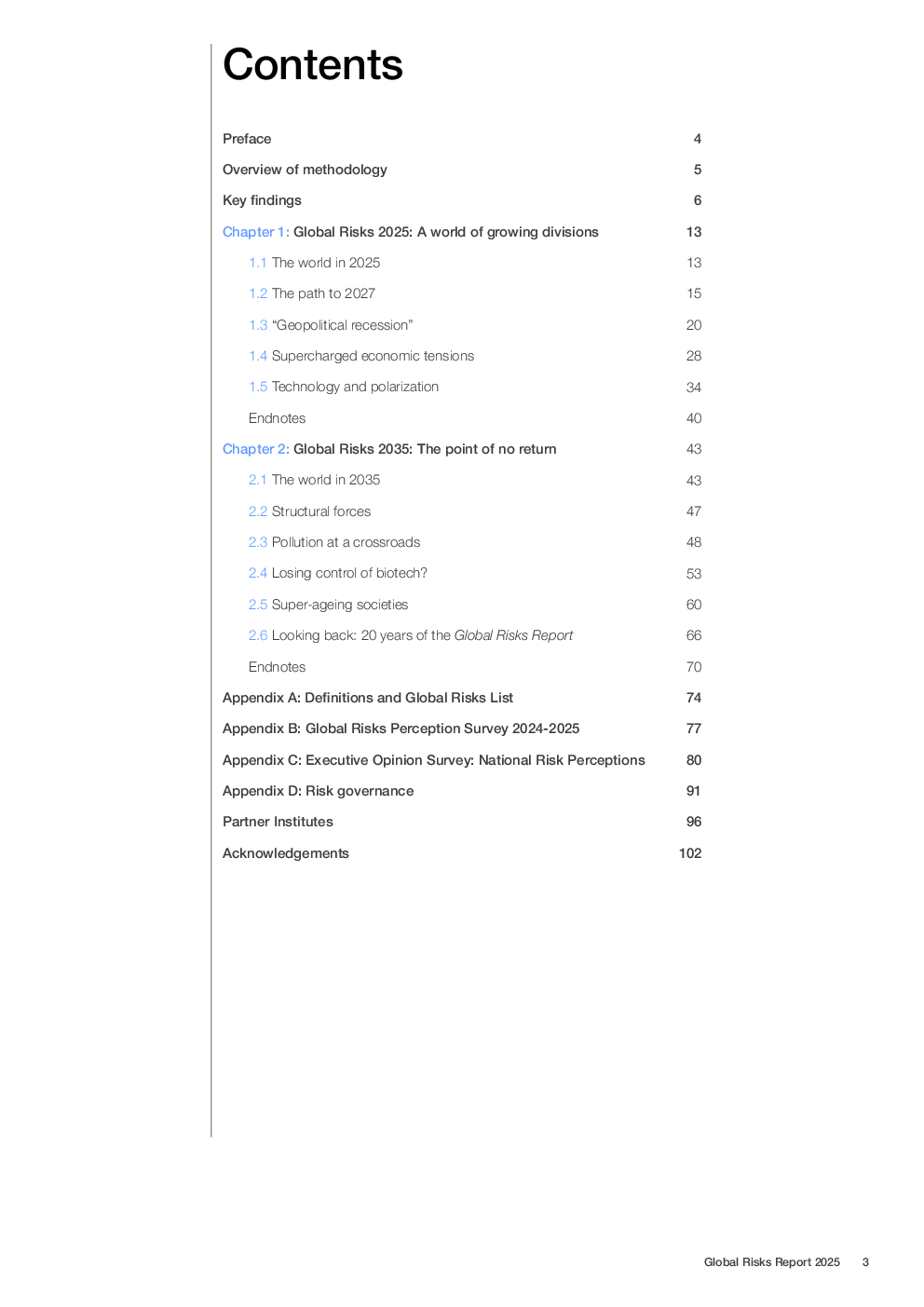Open Appendix A Definitions and Global Risks List
Viewport: 924px width, 1307px height.
[x=368, y=698]
